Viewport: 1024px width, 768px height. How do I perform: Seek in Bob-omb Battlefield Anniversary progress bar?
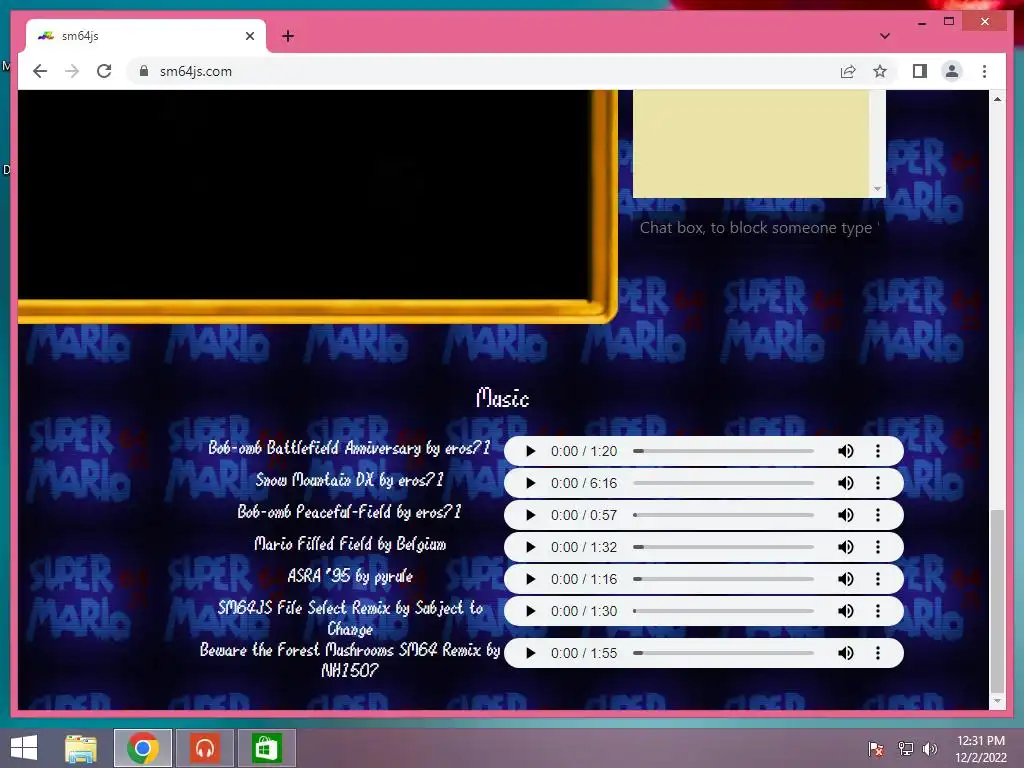click(x=724, y=451)
